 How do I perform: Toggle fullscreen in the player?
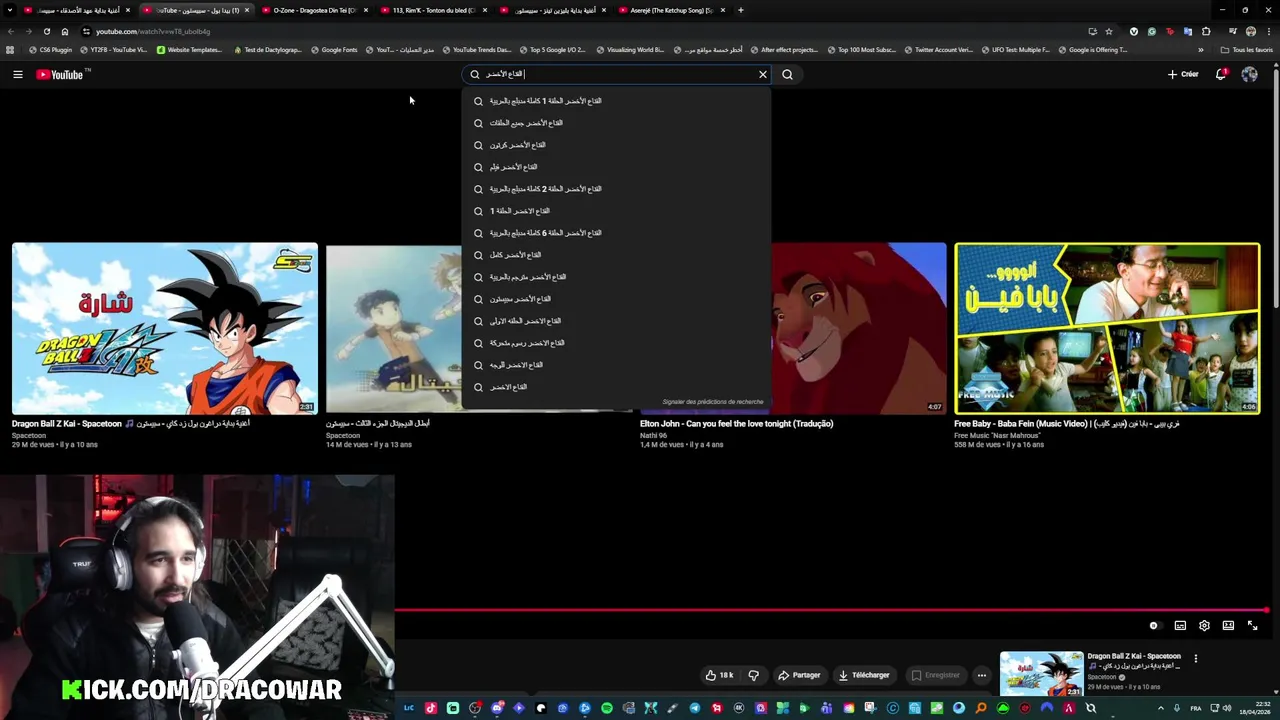[1252, 626]
